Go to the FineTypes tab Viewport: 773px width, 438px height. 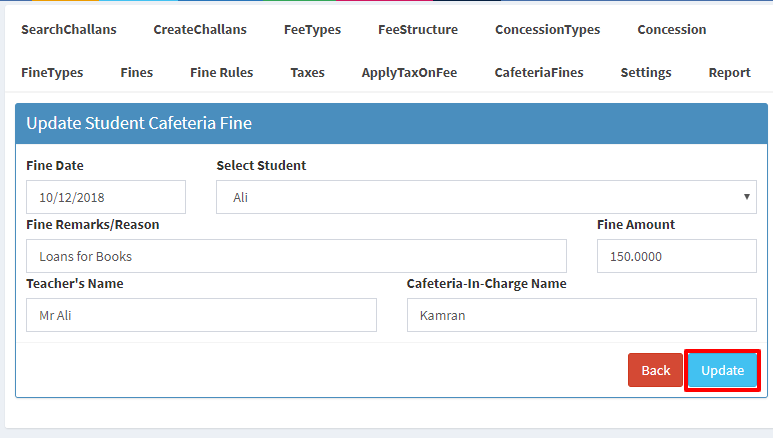click(52, 73)
